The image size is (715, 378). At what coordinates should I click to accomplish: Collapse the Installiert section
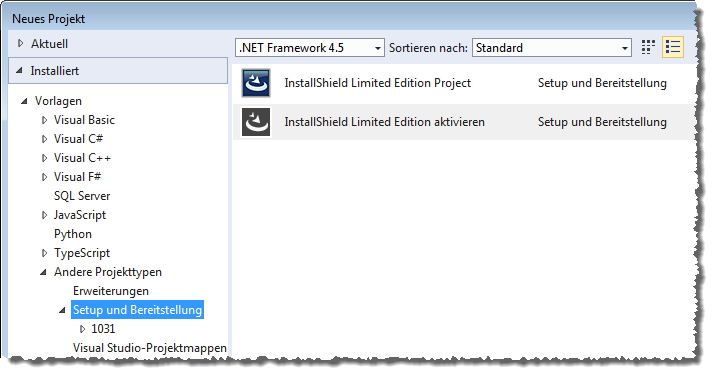tap(19, 71)
